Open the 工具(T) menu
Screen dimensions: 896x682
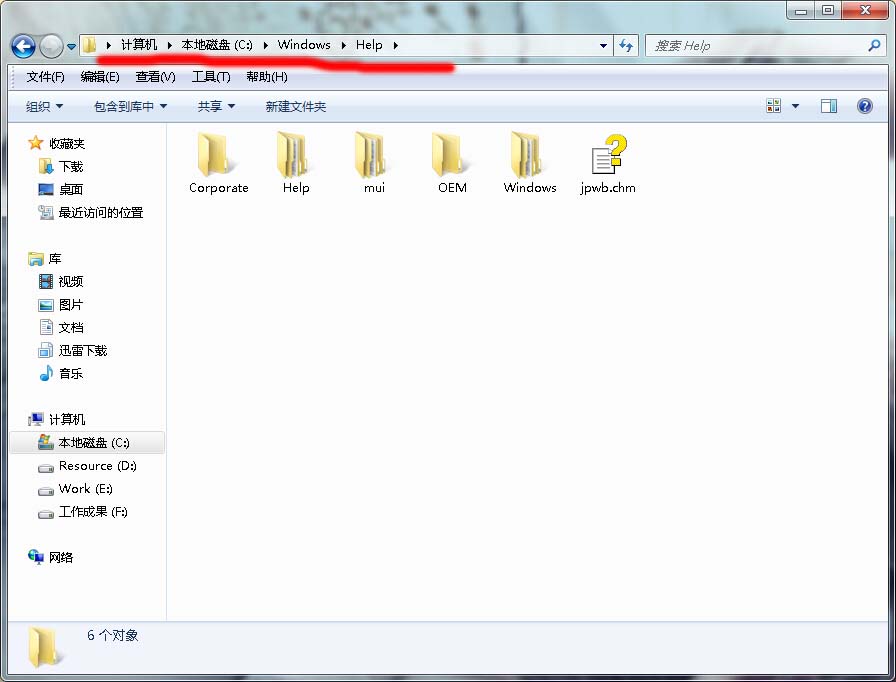point(211,77)
